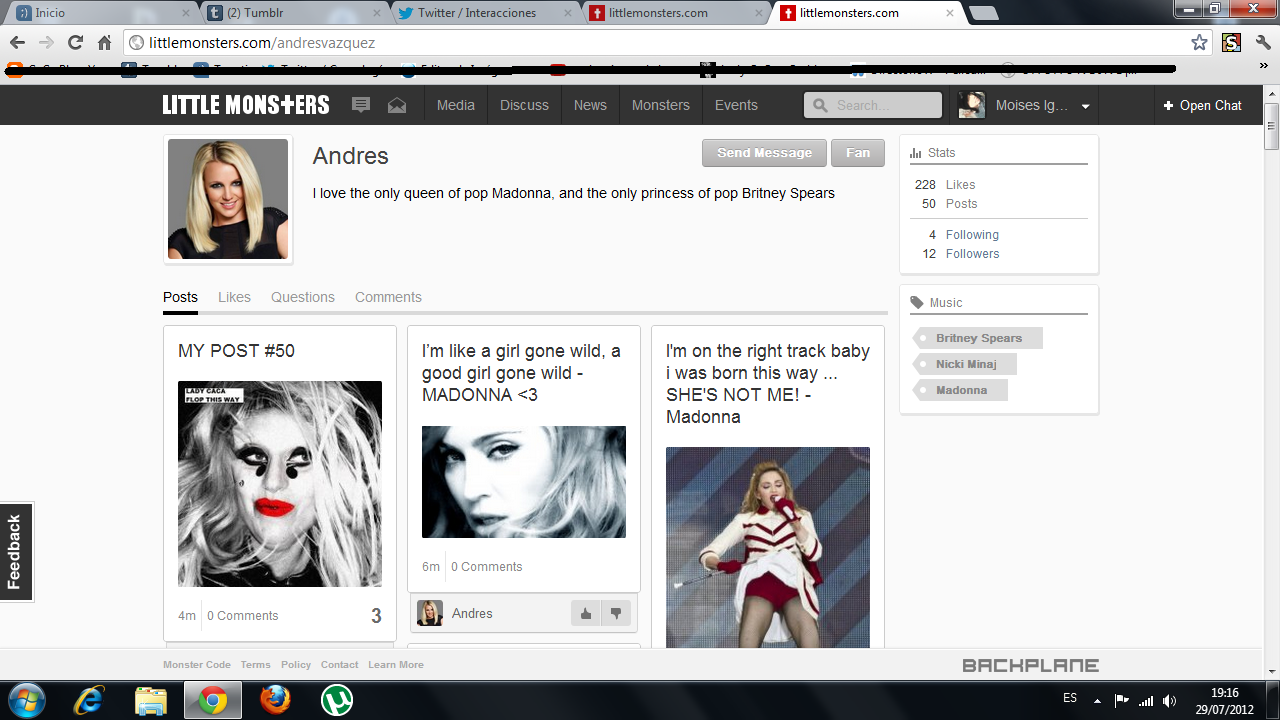Show hidden tray icons arrow

point(1097,700)
